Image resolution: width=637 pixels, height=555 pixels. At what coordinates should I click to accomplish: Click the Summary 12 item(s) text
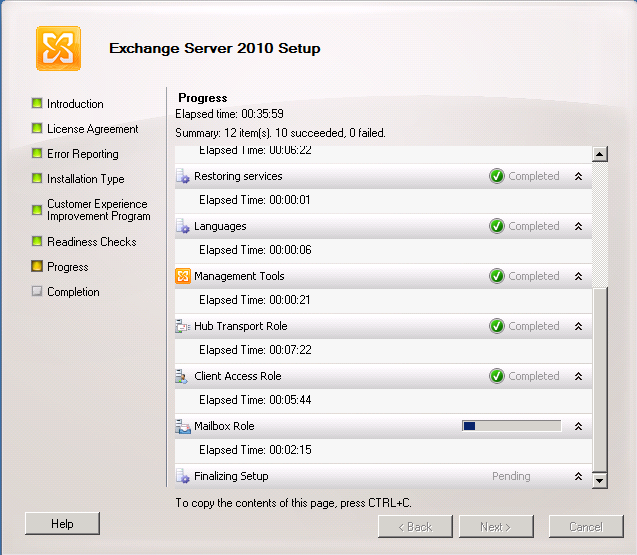click(280, 133)
